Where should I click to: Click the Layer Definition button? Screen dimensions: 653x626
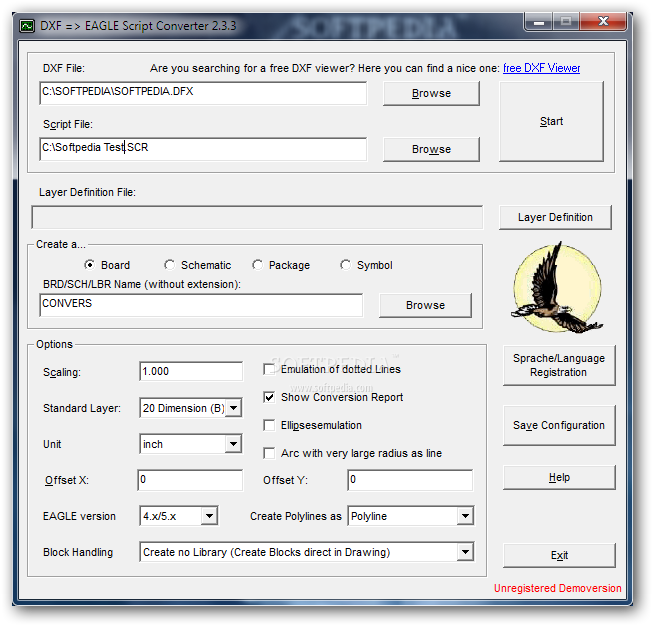click(x=555, y=217)
